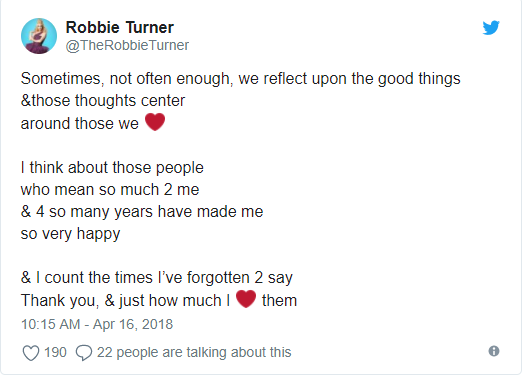Click the 10:15 AM - Apr 16, 2018 timestamp
The width and height of the screenshot is (522, 376).
coord(97,324)
